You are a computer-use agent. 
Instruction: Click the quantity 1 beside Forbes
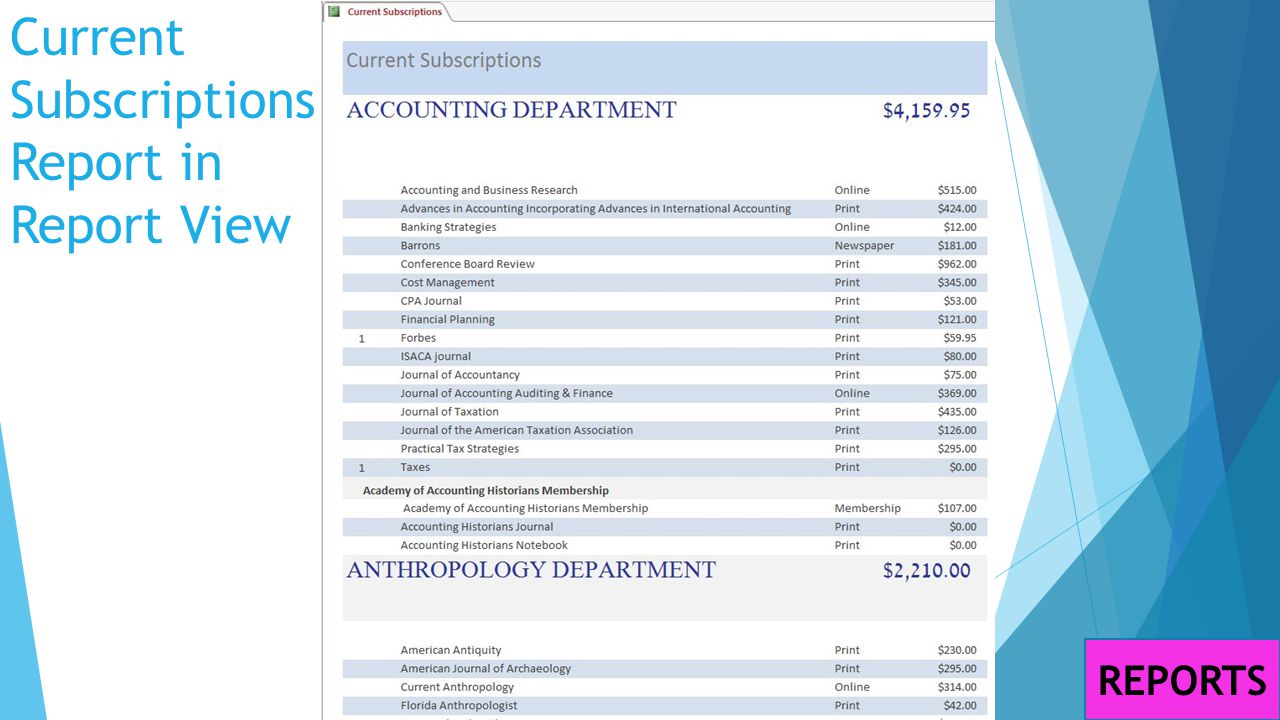pos(362,339)
